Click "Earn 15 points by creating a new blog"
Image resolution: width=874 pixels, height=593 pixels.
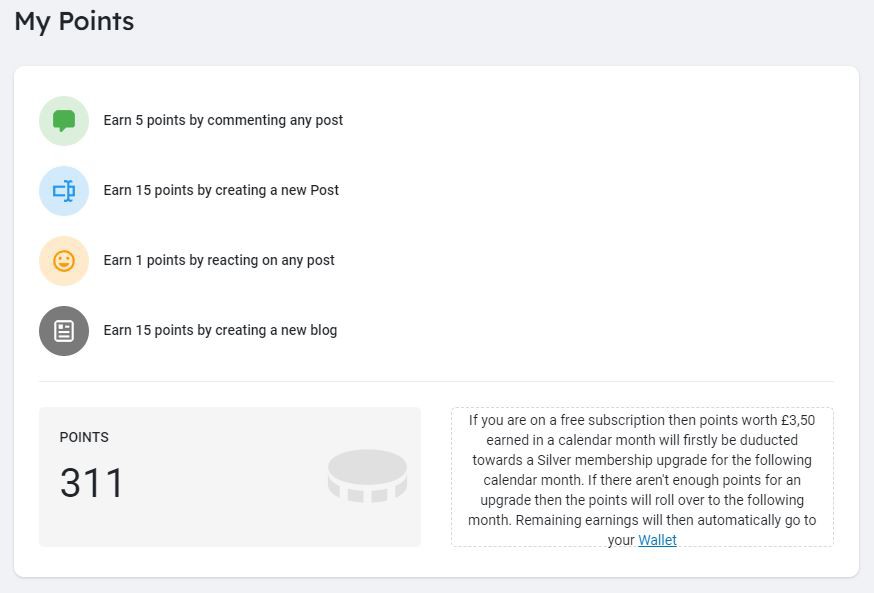pos(220,330)
